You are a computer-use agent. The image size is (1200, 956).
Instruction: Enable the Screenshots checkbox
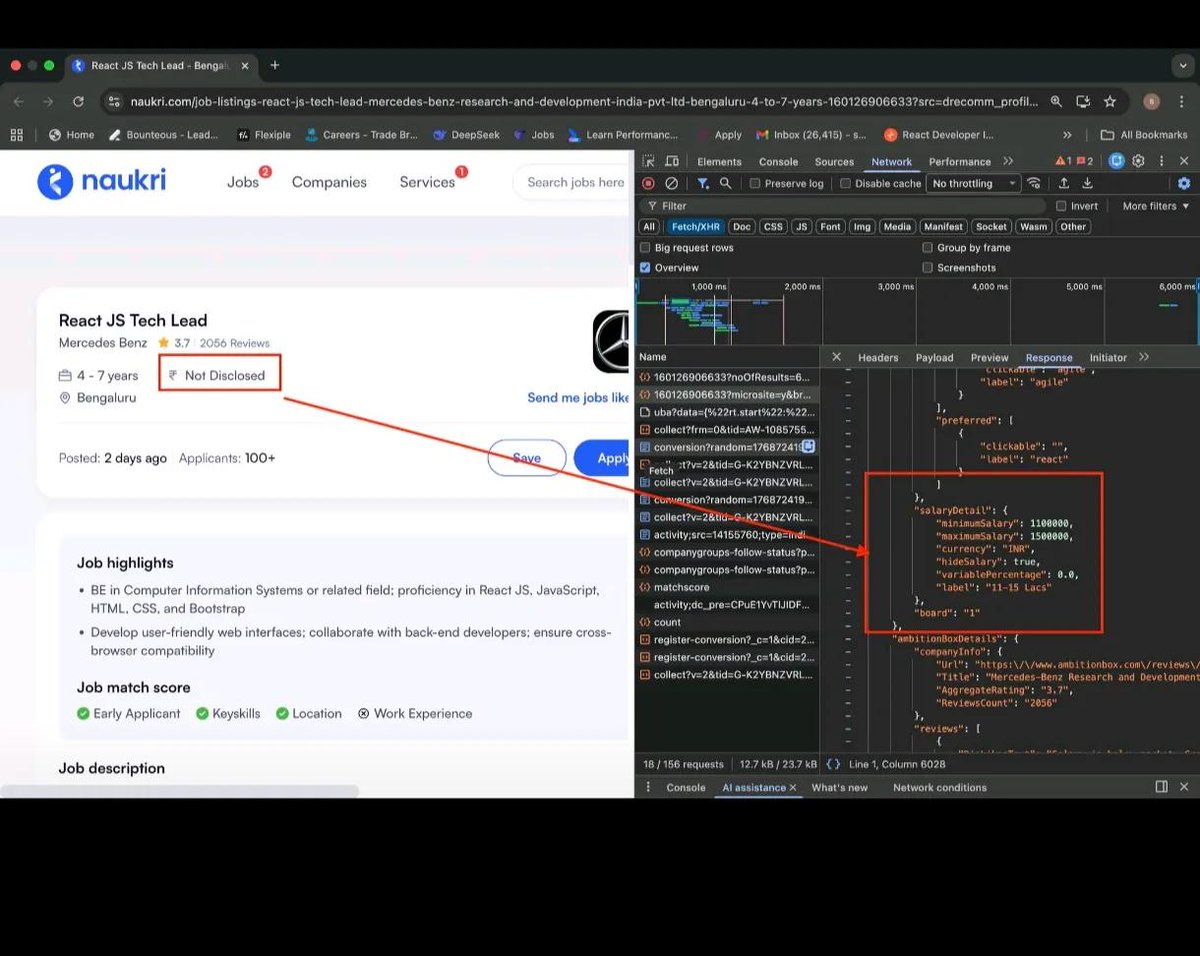[927, 268]
